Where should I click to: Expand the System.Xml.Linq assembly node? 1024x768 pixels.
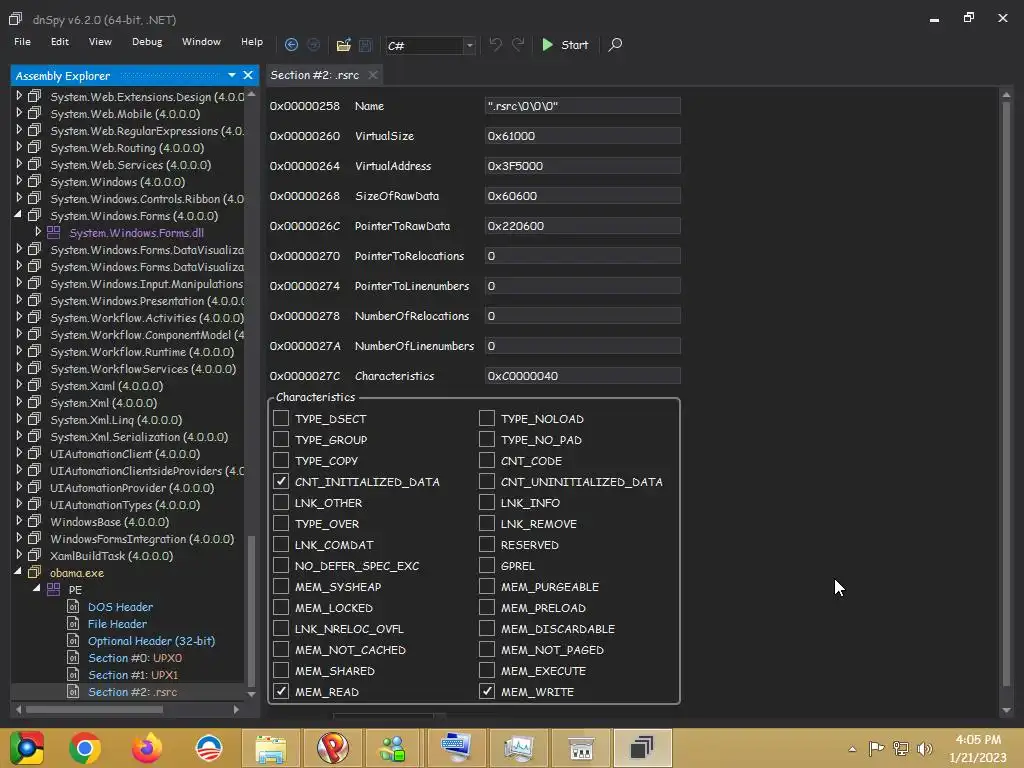pos(18,419)
